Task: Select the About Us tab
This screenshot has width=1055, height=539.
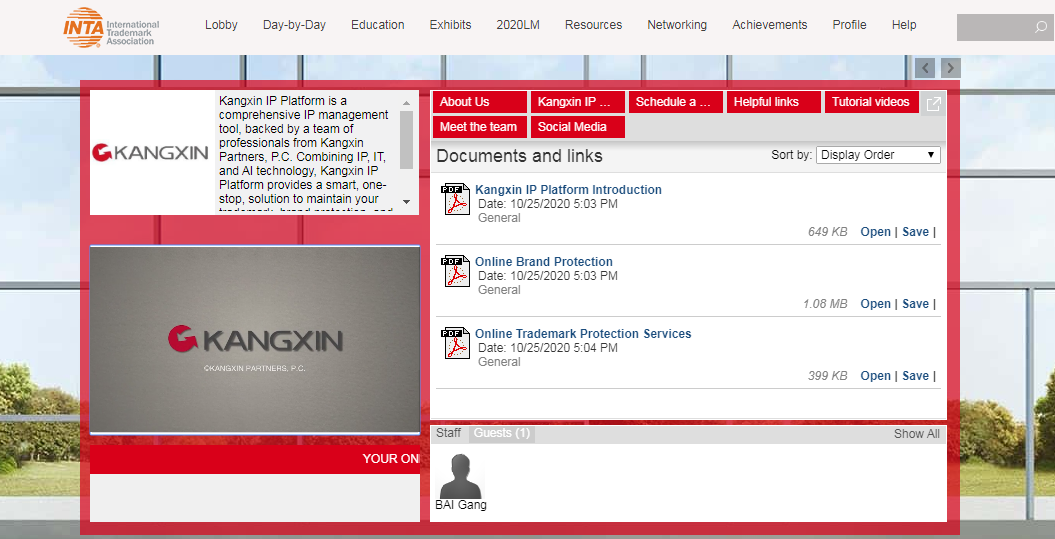Action: 479,102
